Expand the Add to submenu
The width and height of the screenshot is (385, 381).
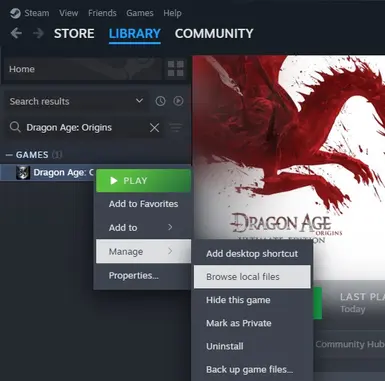[143, 228]
